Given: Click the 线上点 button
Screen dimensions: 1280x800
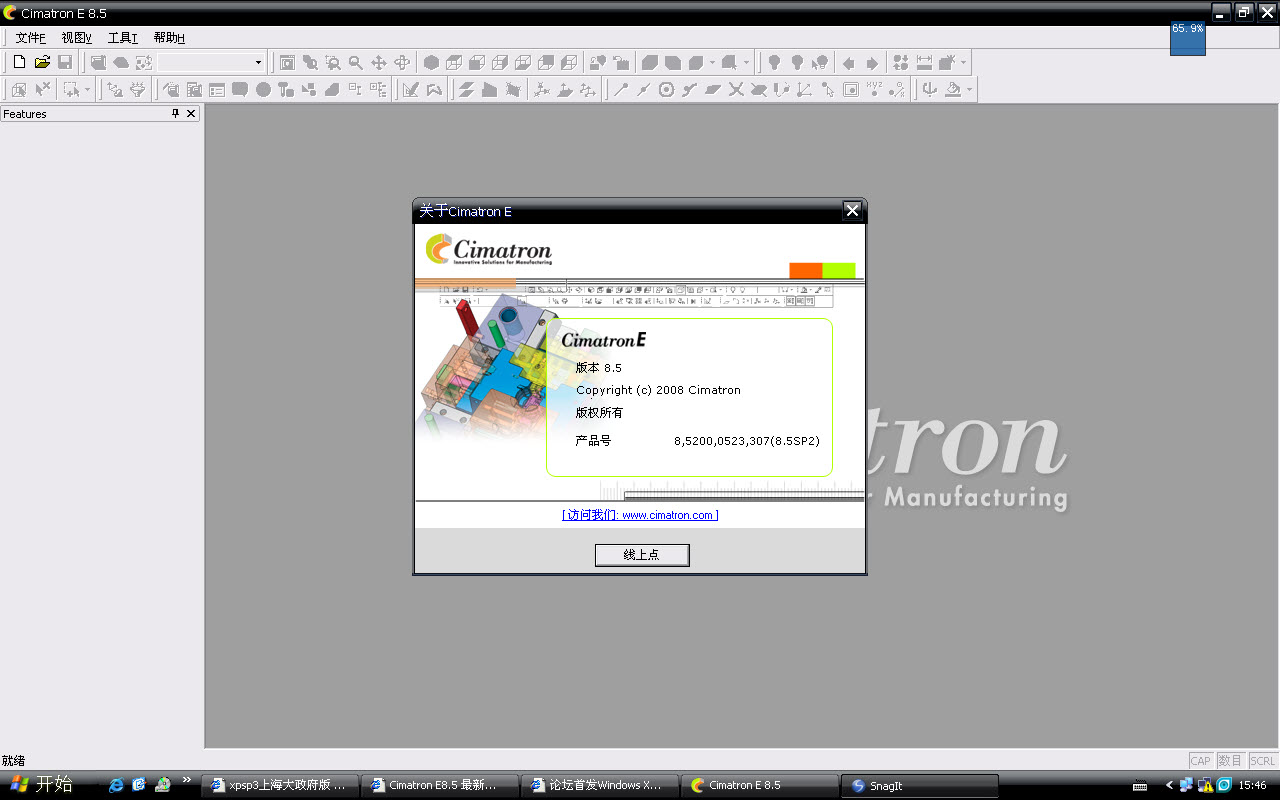Looking at the screenshot, I should pos(642,555).
